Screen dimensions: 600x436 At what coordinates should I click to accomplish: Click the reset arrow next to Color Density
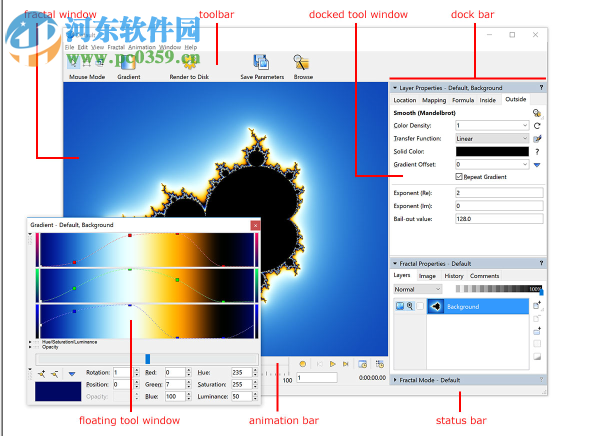[537, 126]
